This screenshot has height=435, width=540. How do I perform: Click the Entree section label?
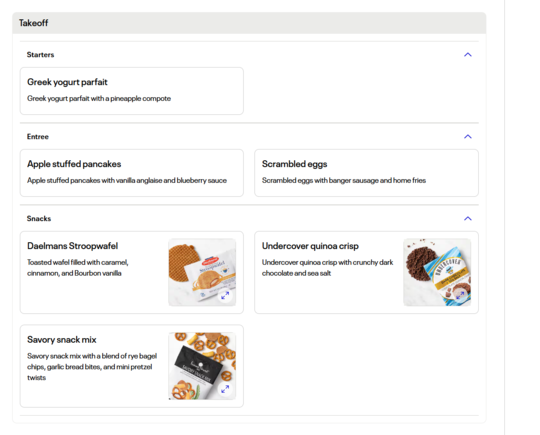click(x=38, y=137)
